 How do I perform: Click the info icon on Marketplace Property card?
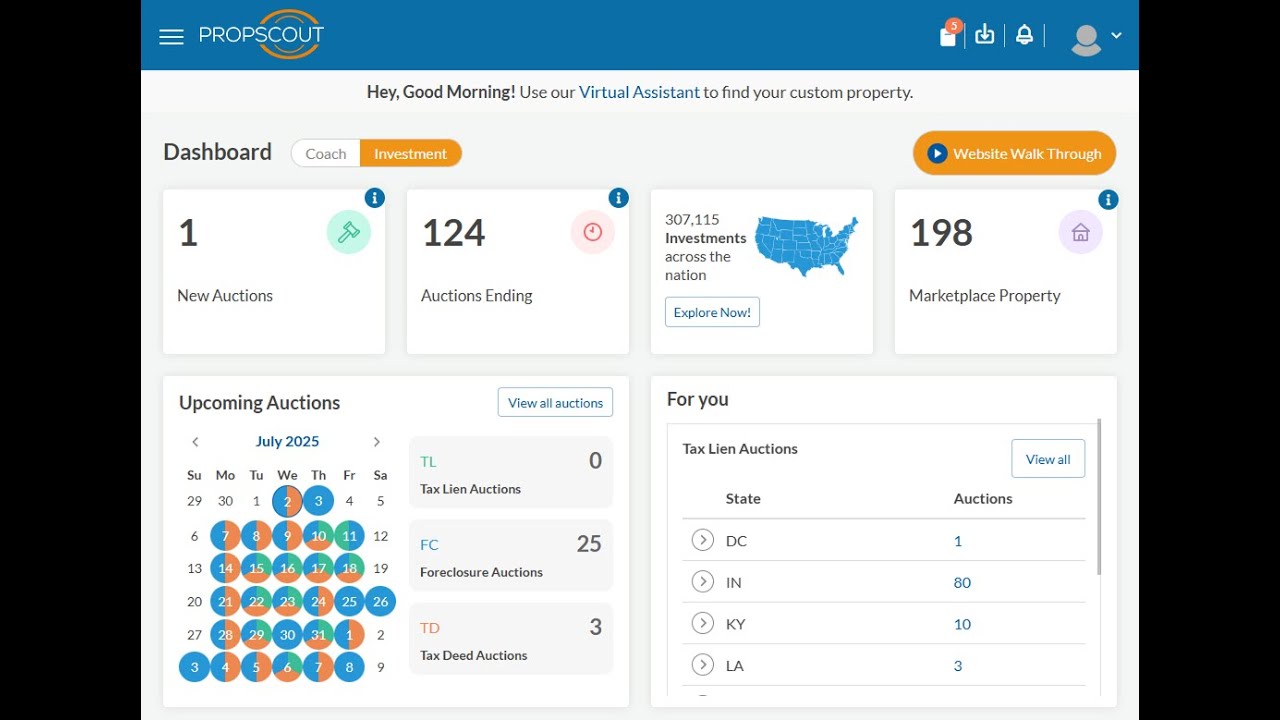pyautogui.click(x=1108, y=200)
